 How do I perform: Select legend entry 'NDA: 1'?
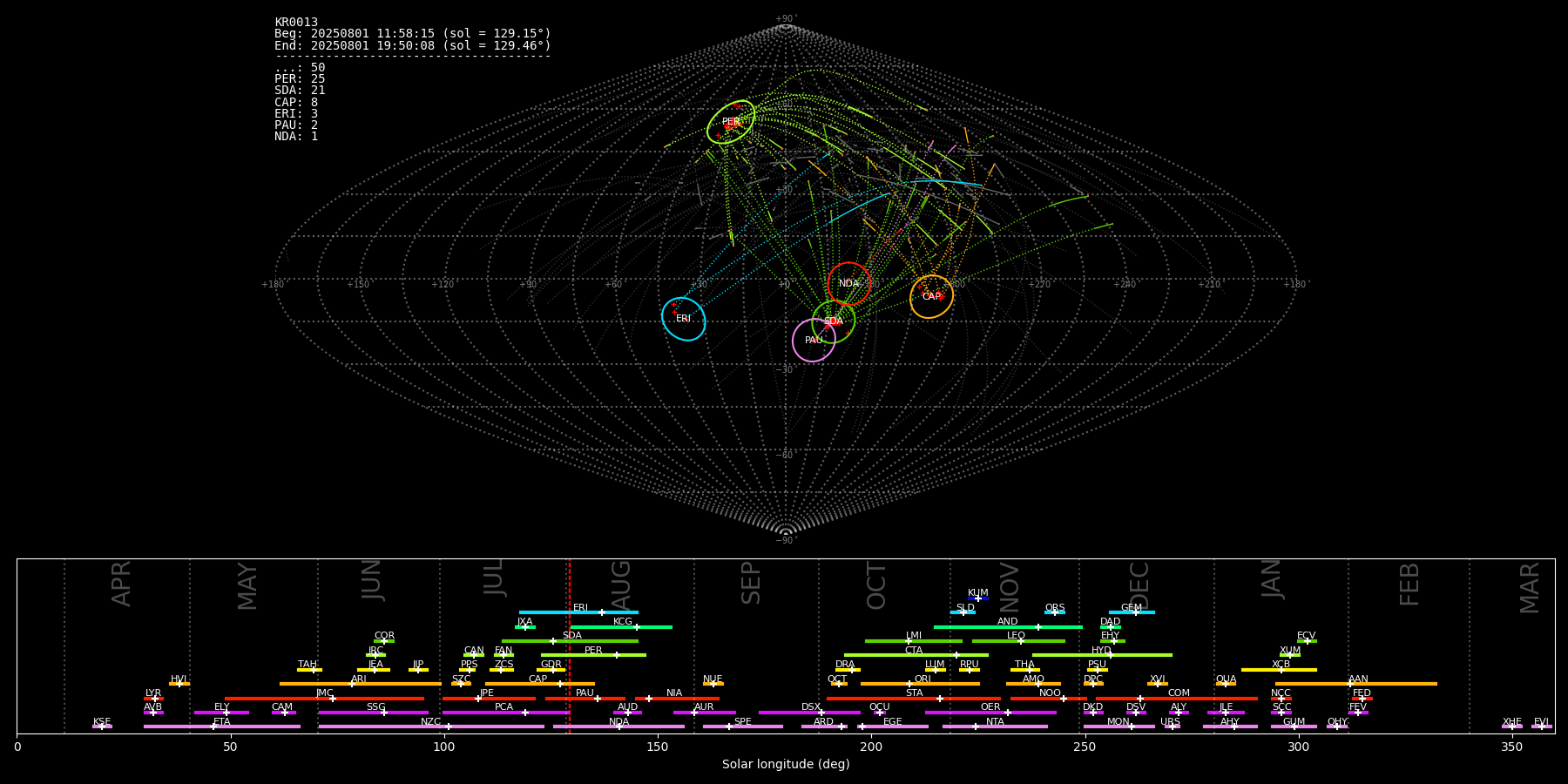[296, 136]
